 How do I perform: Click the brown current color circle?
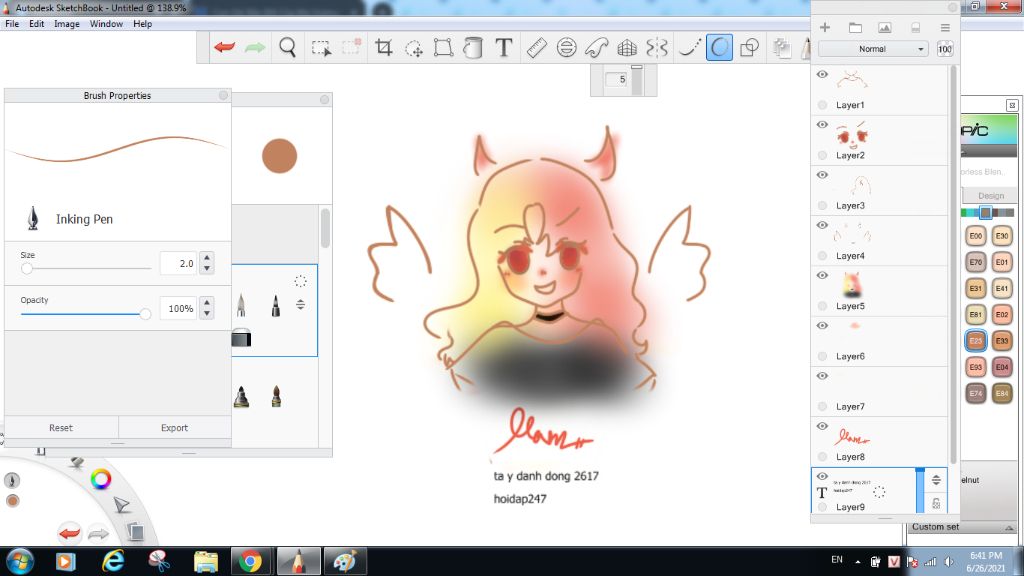coord(280,155)
